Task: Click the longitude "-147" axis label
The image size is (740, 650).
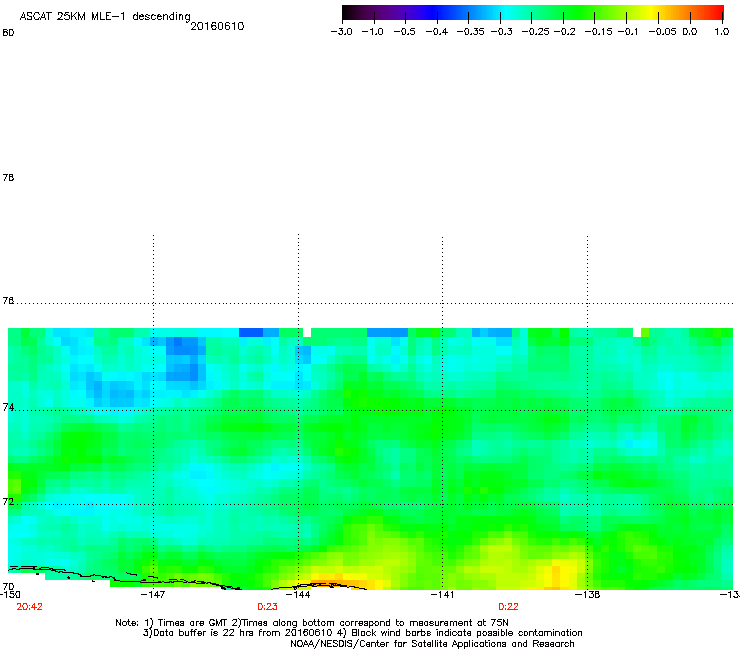Action: [x=153, y=594]
